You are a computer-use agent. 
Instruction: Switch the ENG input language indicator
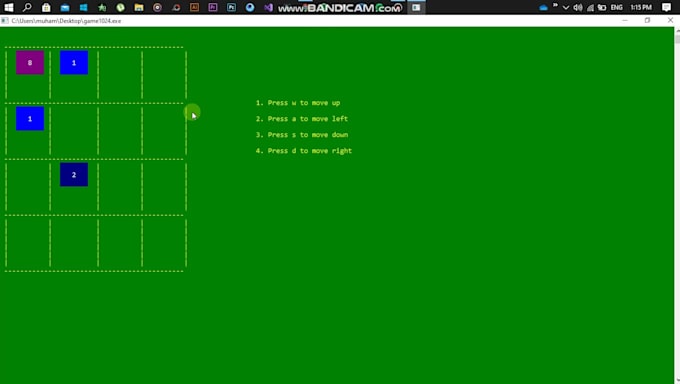click(616, 7)
